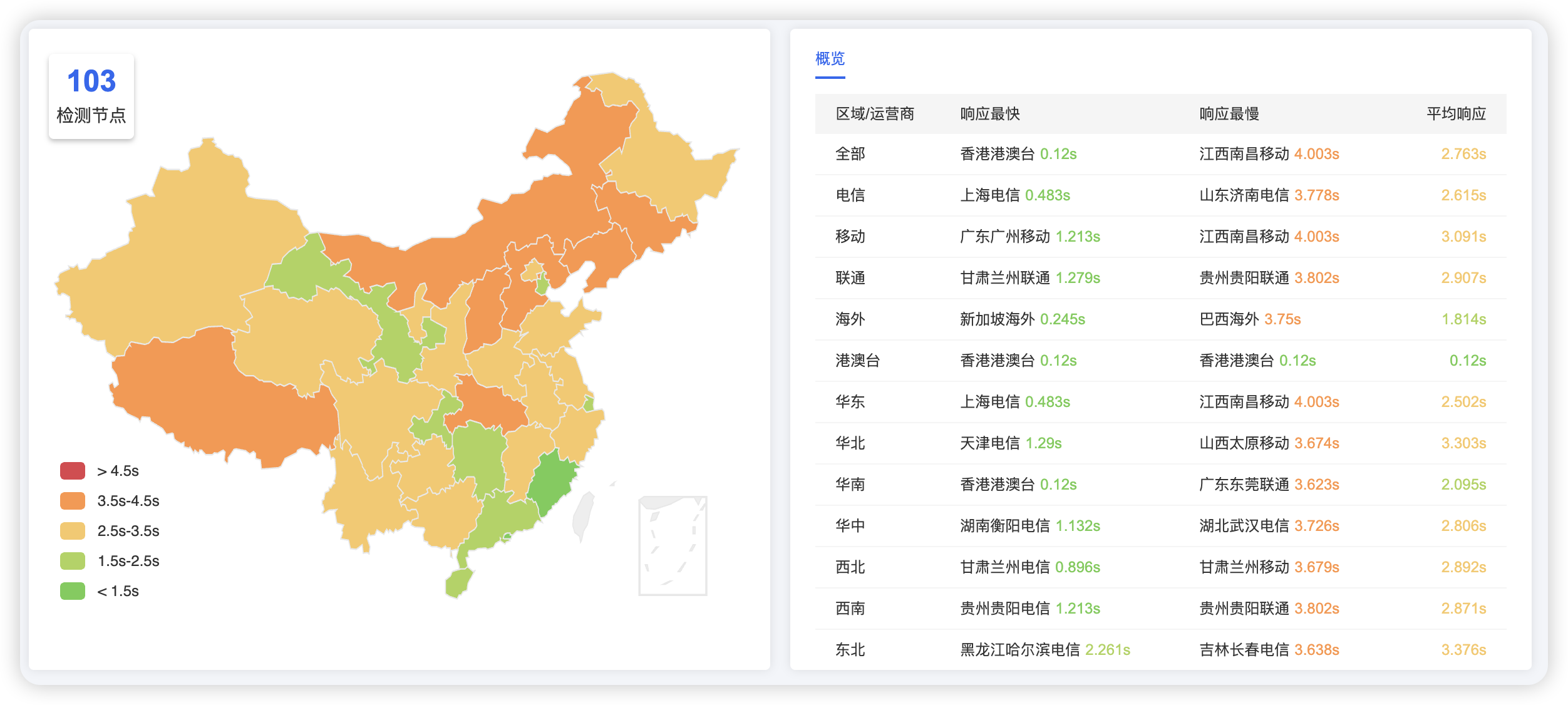
Task: Click 吉林长春电信 3.638s cell
Action: pyautogui.click(x=1269, y=650)
